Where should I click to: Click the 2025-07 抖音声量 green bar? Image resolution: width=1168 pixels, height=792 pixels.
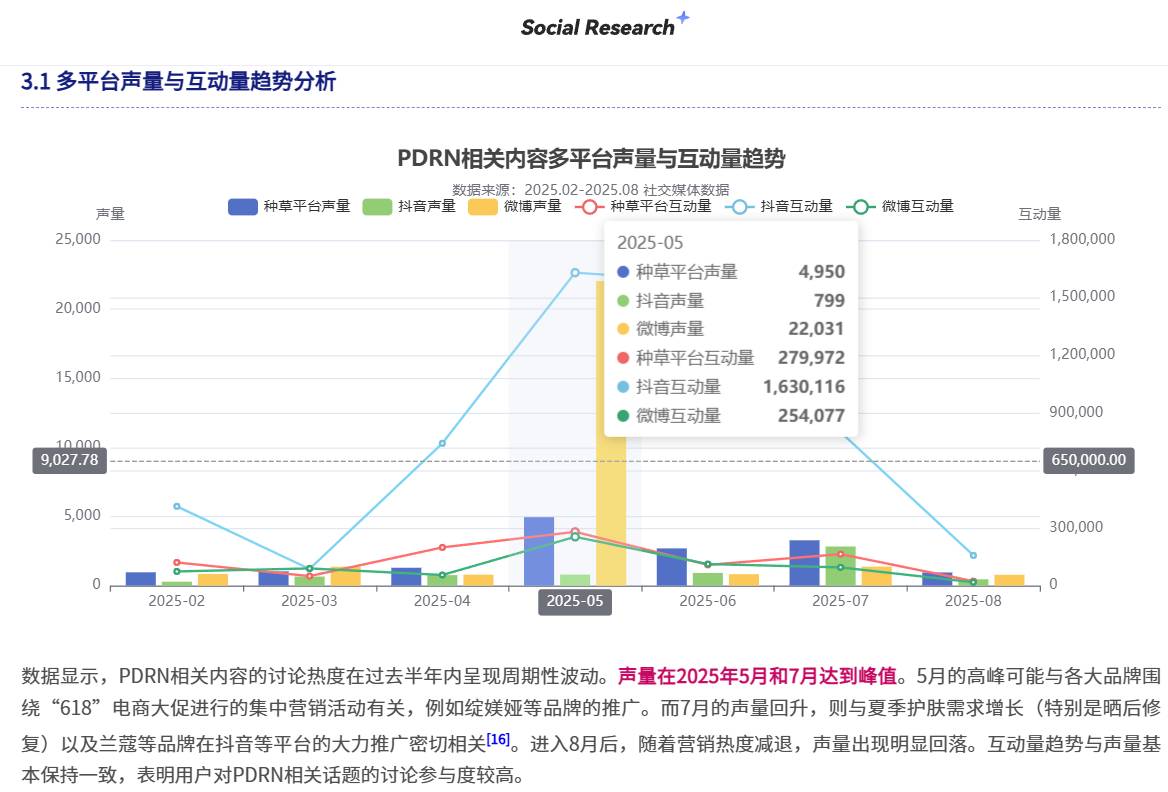coord(840,566)
